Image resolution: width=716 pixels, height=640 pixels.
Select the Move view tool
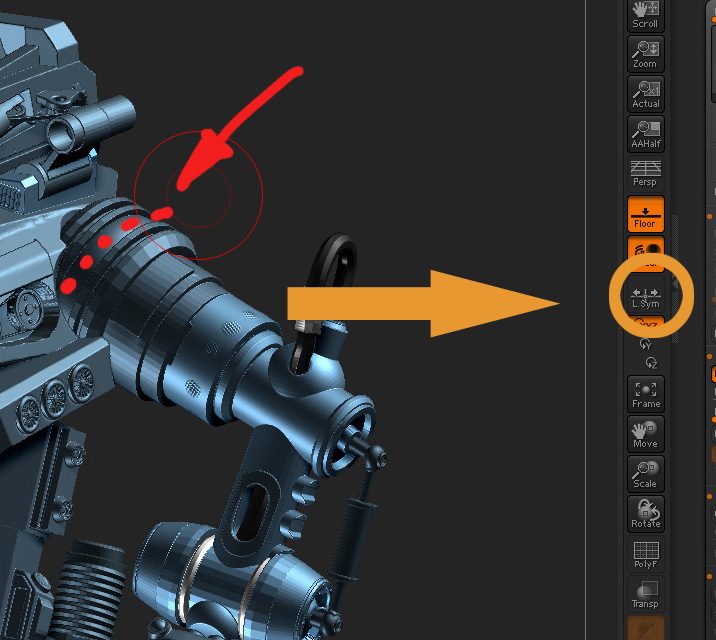(646, 434)
